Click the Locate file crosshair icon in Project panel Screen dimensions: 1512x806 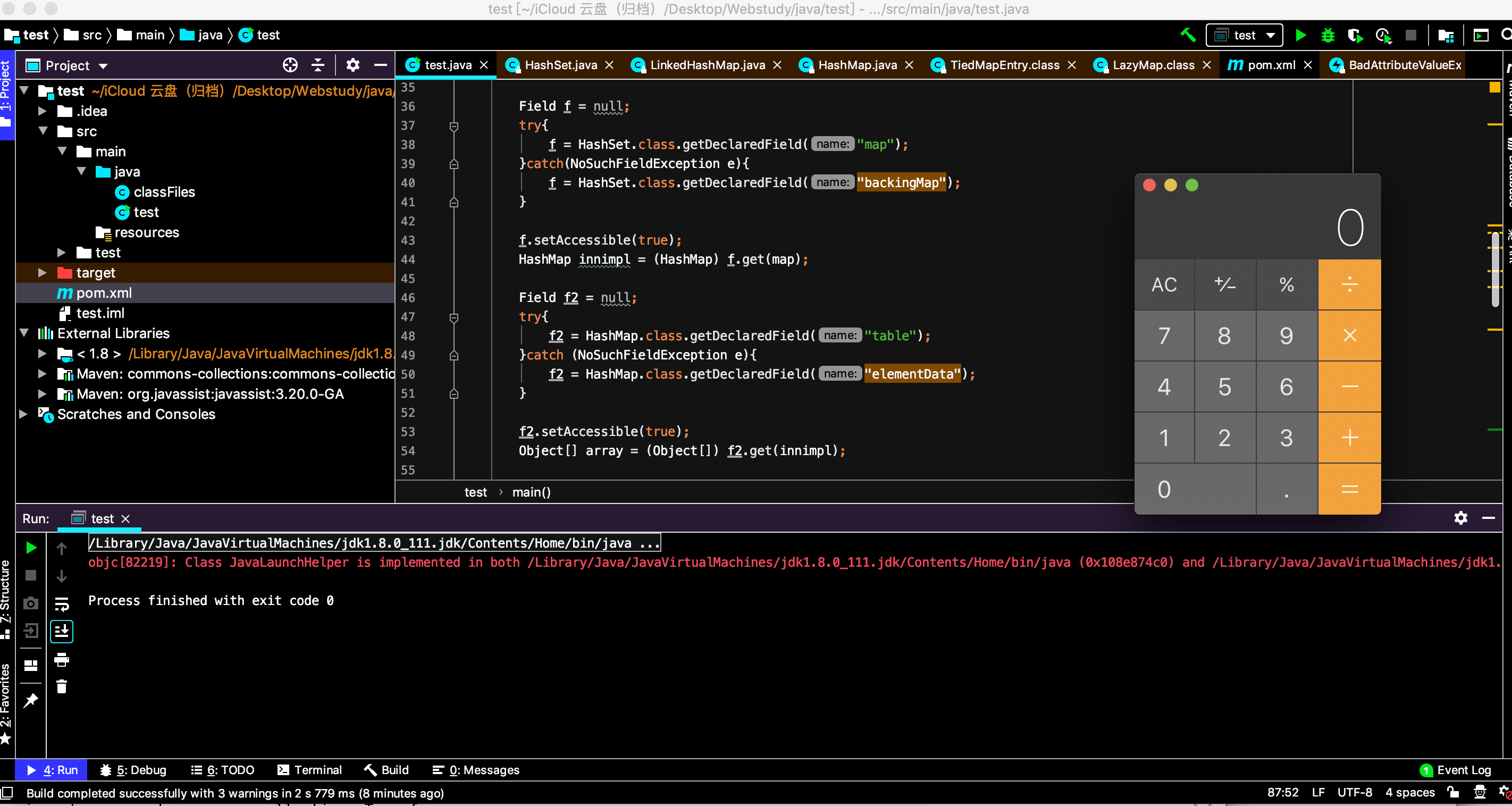click(x=290, y=65)
